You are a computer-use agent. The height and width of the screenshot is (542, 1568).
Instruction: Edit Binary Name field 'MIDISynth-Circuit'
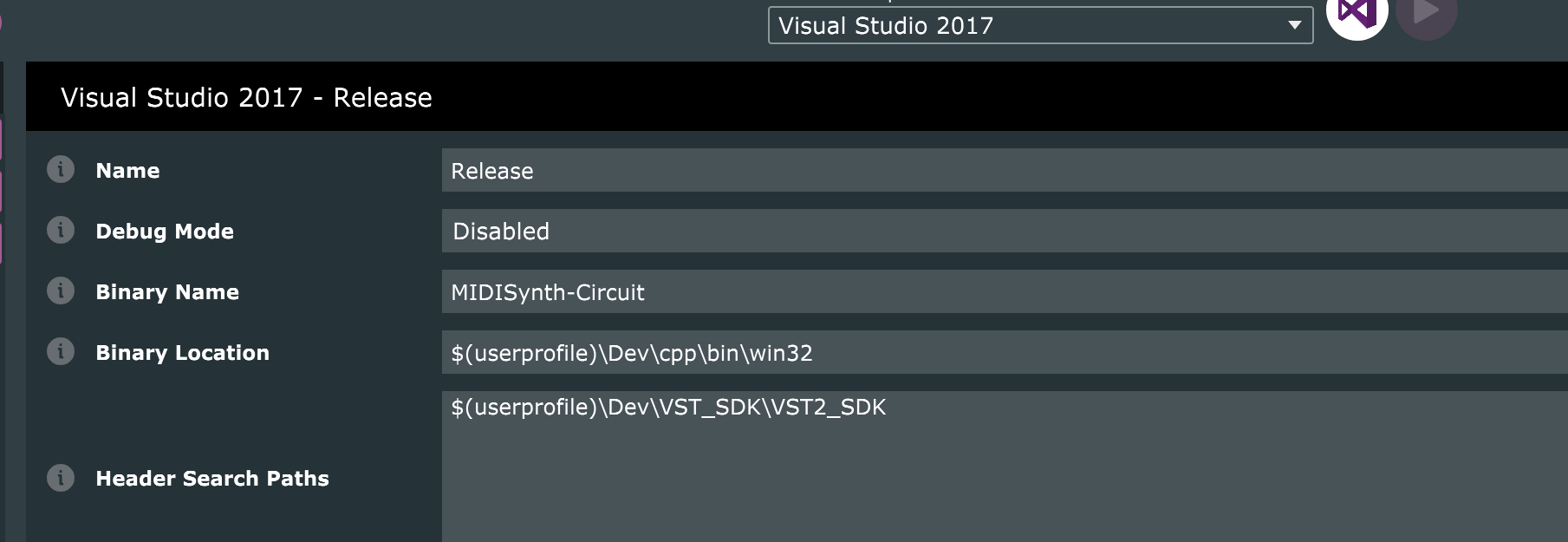997,292
